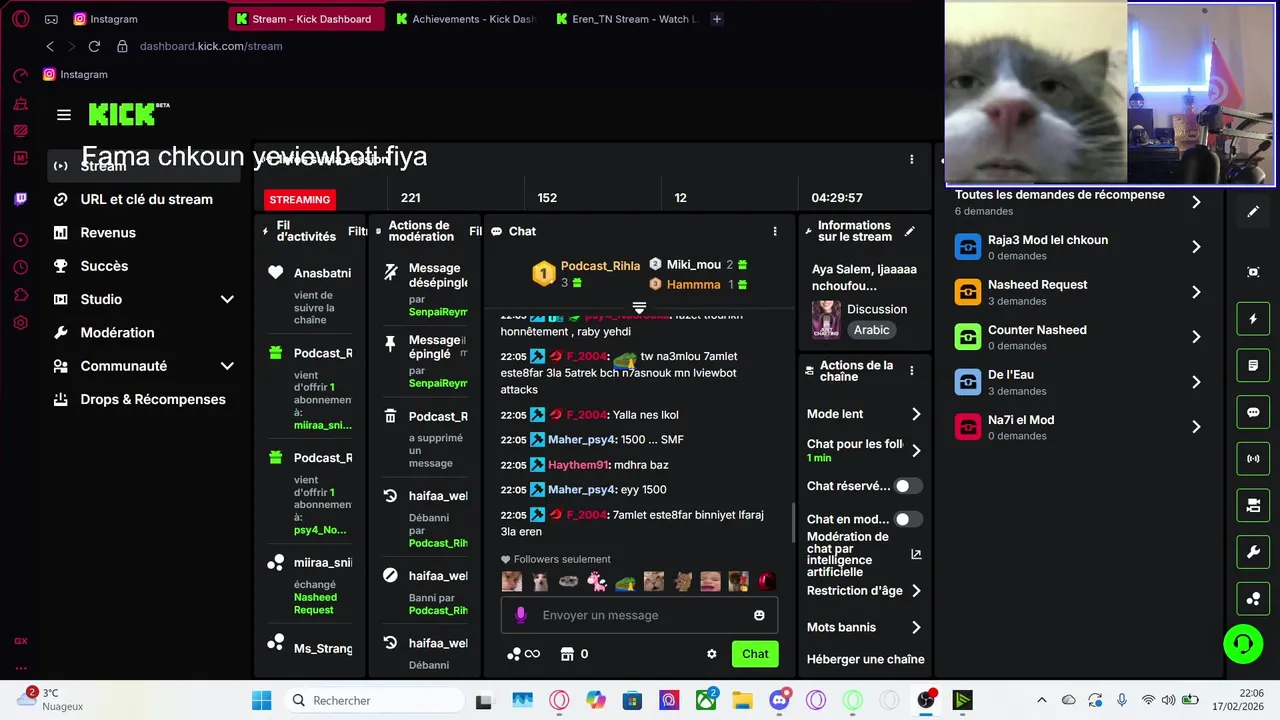Toggle the Chat en mod... switch
Viewport: 1280px width, 720px height.
pyautogui.click(x=908, y=519)
